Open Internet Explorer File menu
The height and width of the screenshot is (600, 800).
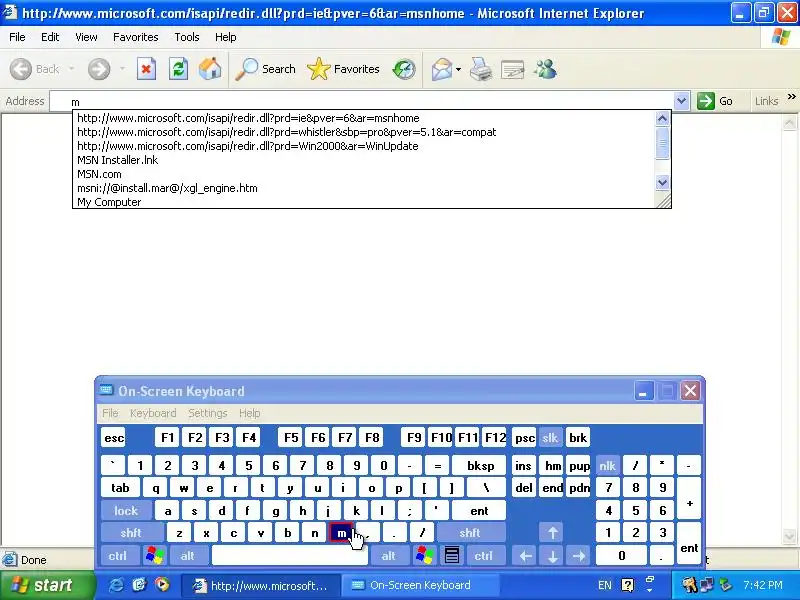click(17, 37)
